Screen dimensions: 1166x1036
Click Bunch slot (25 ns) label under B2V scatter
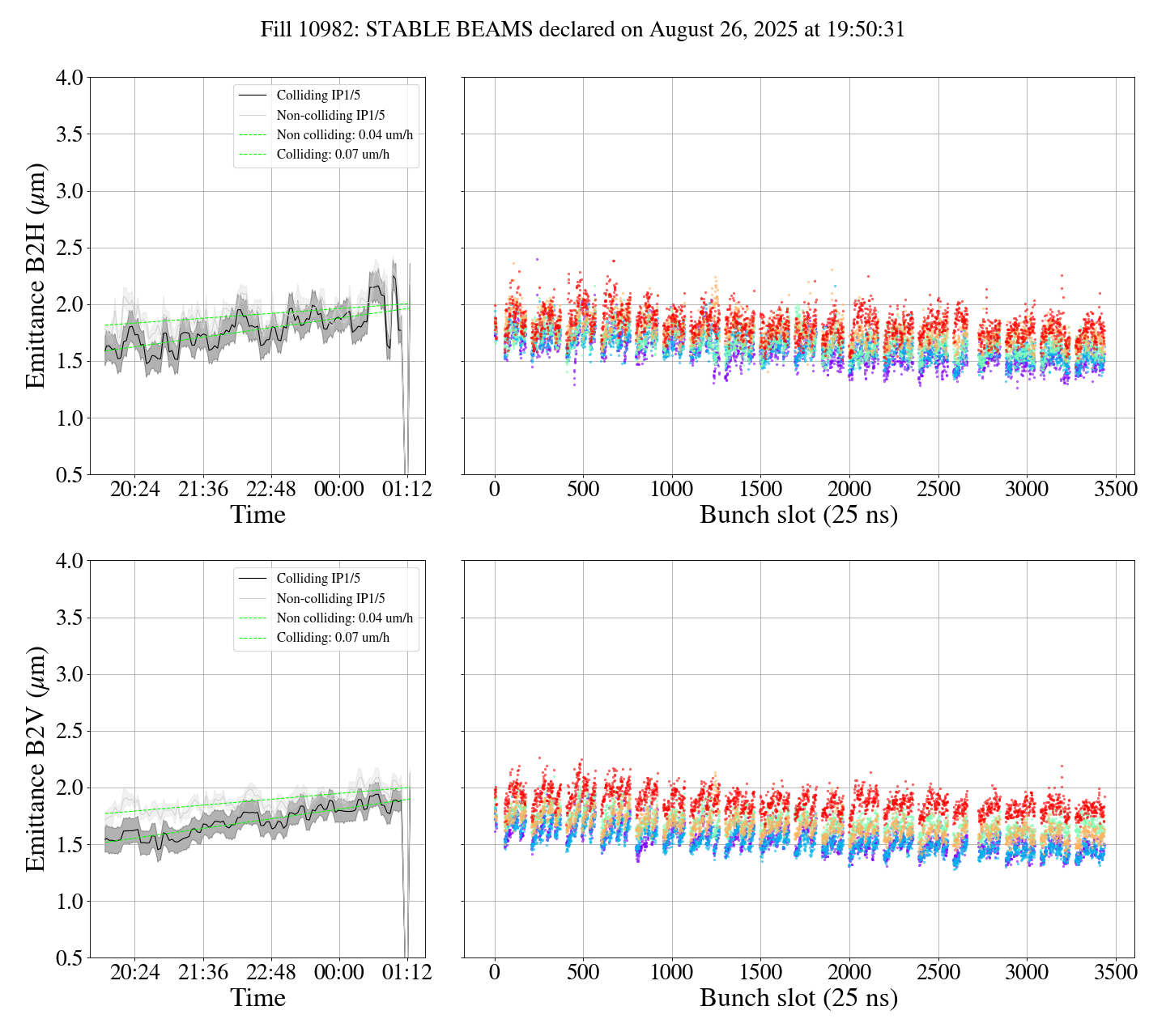[798, 998]
